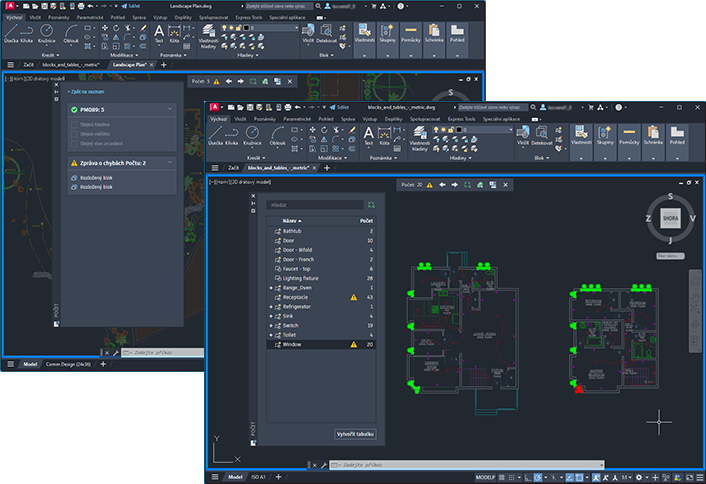Expand the Toilet row

click(x=271, y=335)
